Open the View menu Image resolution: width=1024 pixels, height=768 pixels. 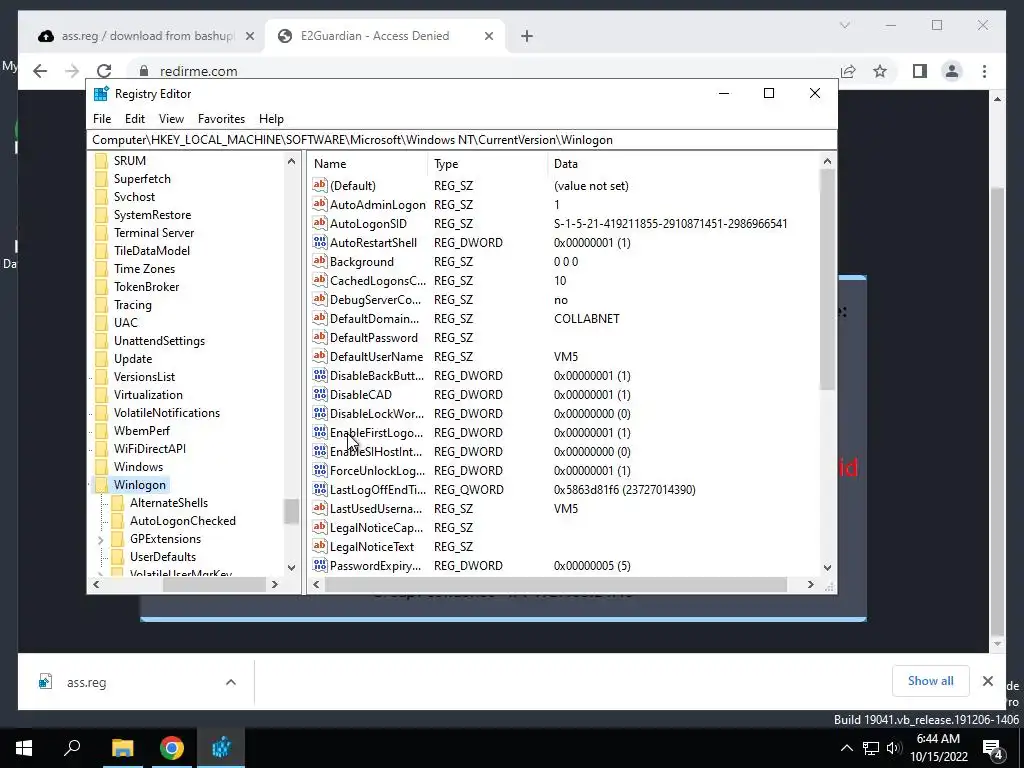pos(171,119)
